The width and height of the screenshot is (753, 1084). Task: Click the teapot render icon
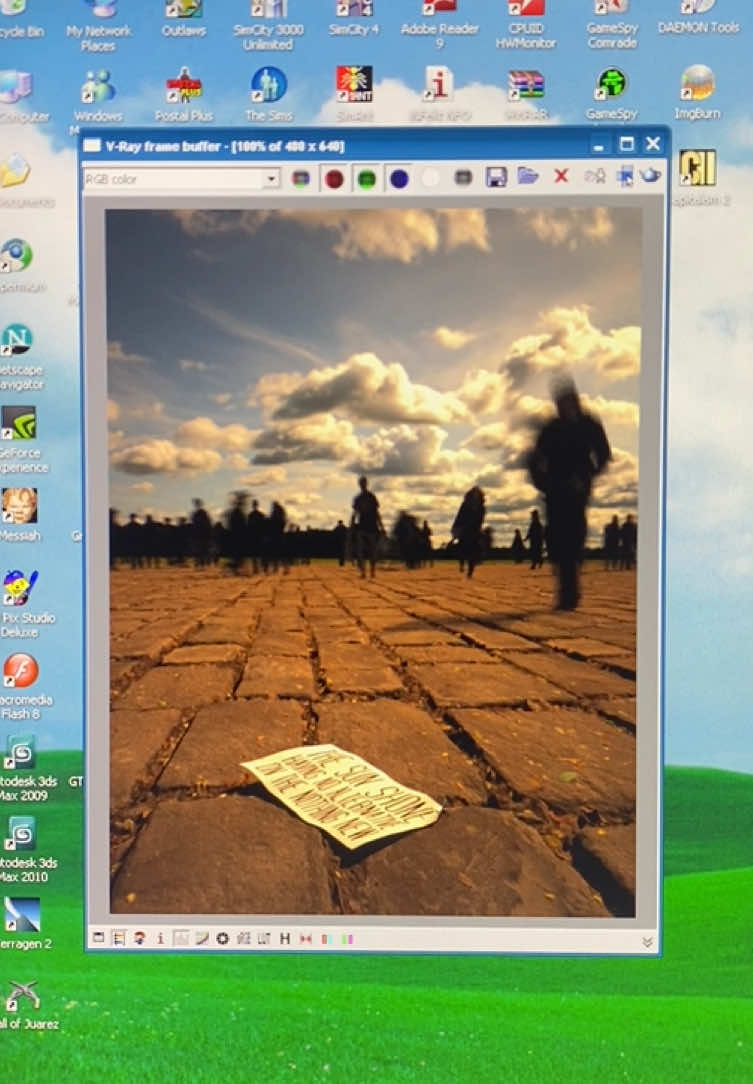(x=649, y=176)
